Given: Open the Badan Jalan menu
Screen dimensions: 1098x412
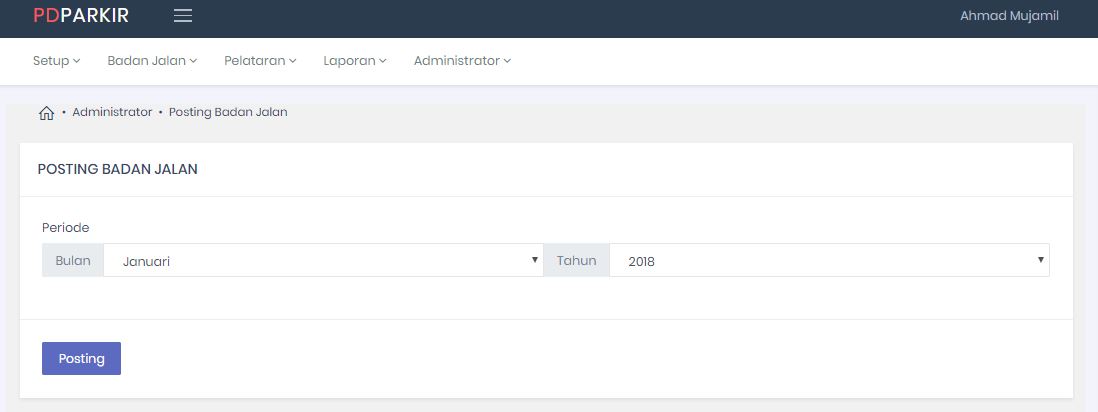Looking at the screenshot, I should (147, 61).
